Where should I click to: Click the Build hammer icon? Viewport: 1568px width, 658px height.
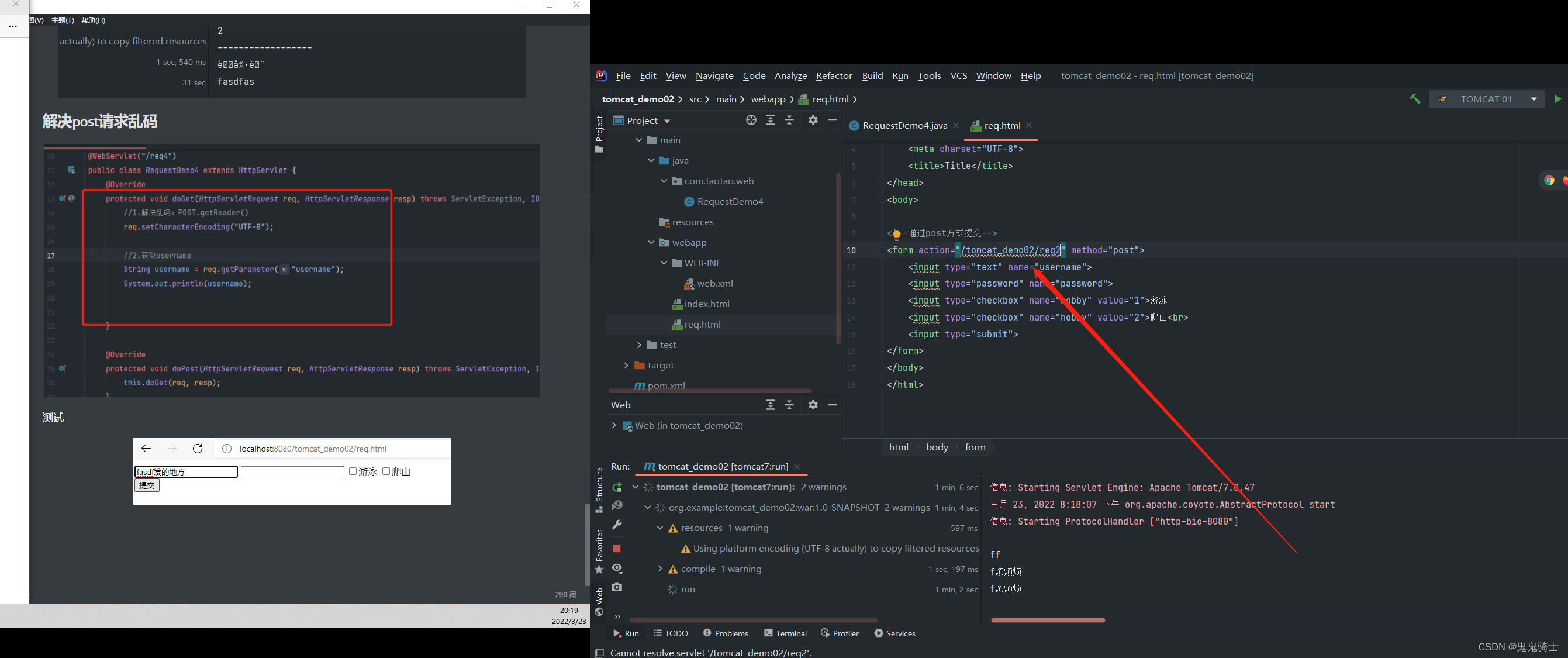pyautogui.click(x=1415, y=99)
